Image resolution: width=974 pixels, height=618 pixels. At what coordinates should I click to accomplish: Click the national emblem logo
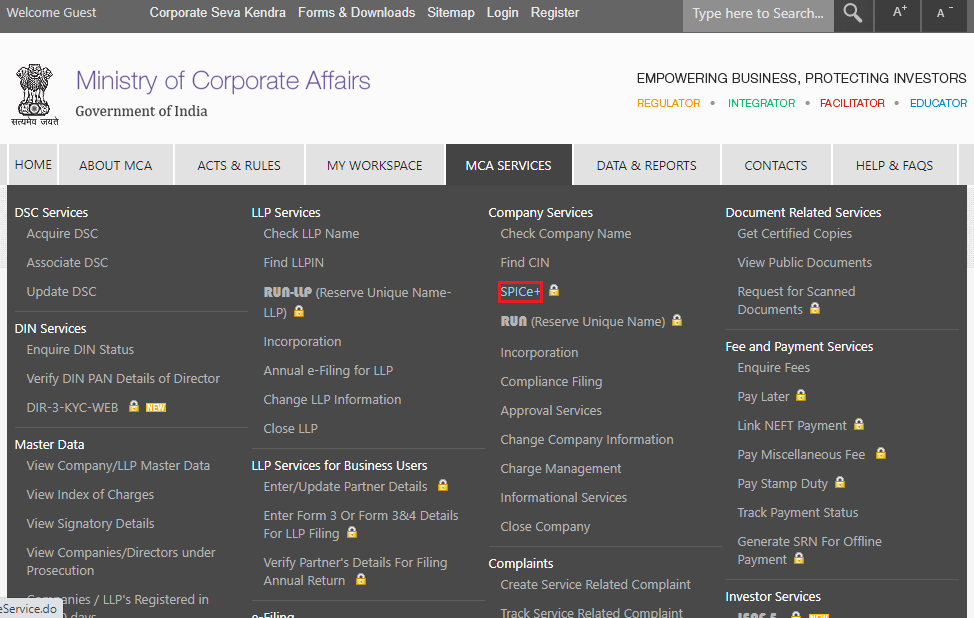pyautogui.click(x=35, y=94)
